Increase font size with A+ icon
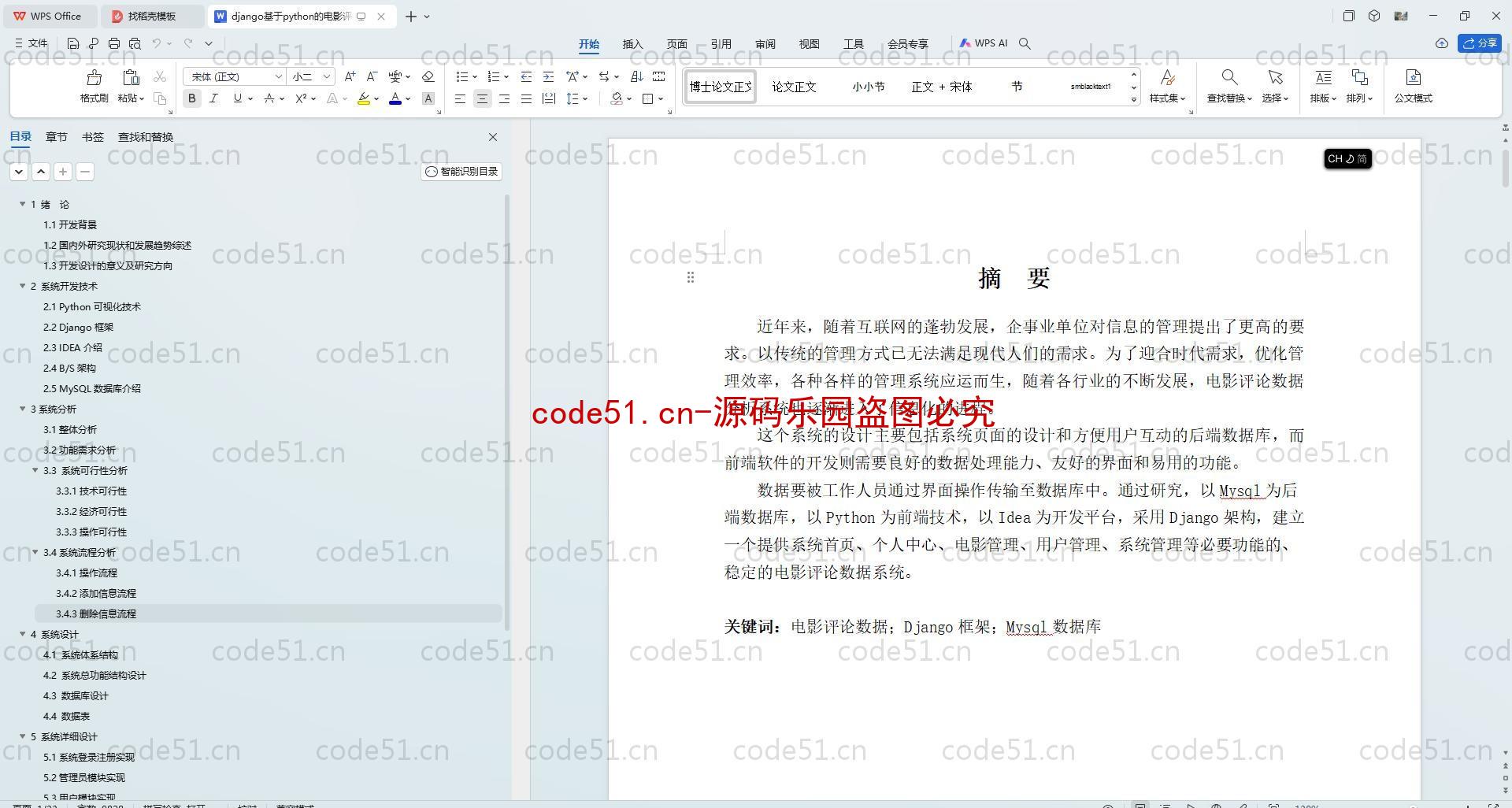 pyautogui.click(x=350, y=76)
